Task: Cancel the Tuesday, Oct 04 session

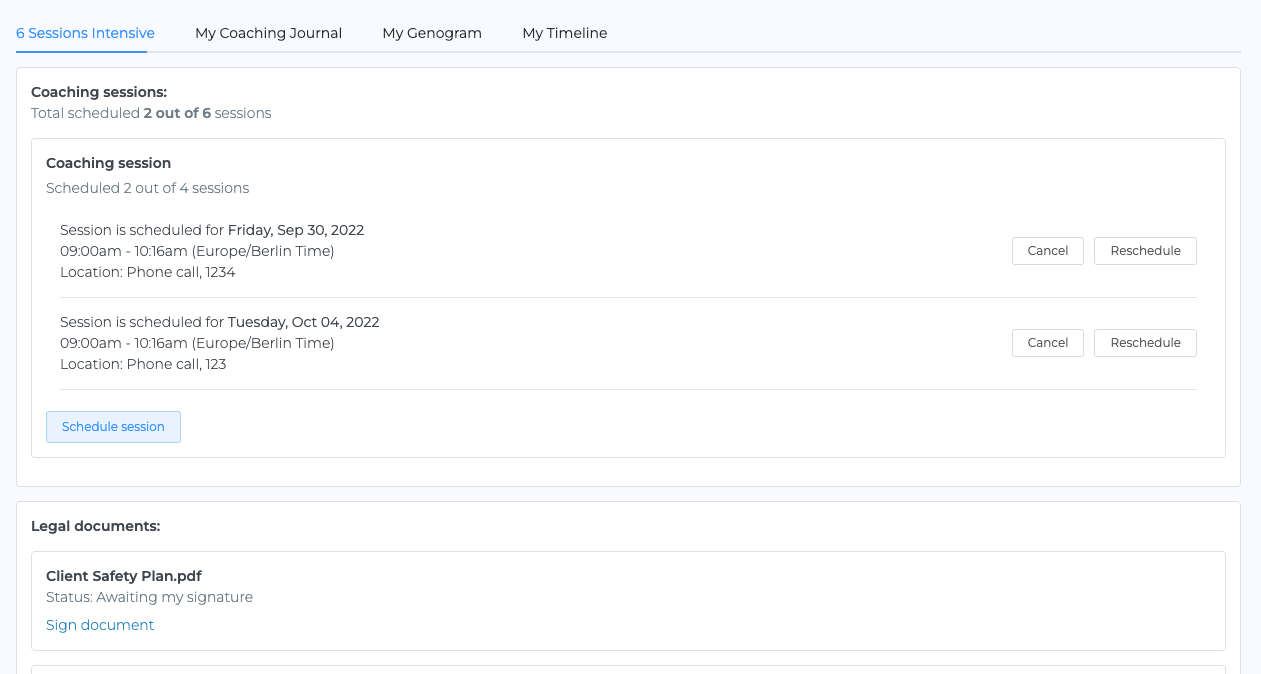Action: point(1047,343)
